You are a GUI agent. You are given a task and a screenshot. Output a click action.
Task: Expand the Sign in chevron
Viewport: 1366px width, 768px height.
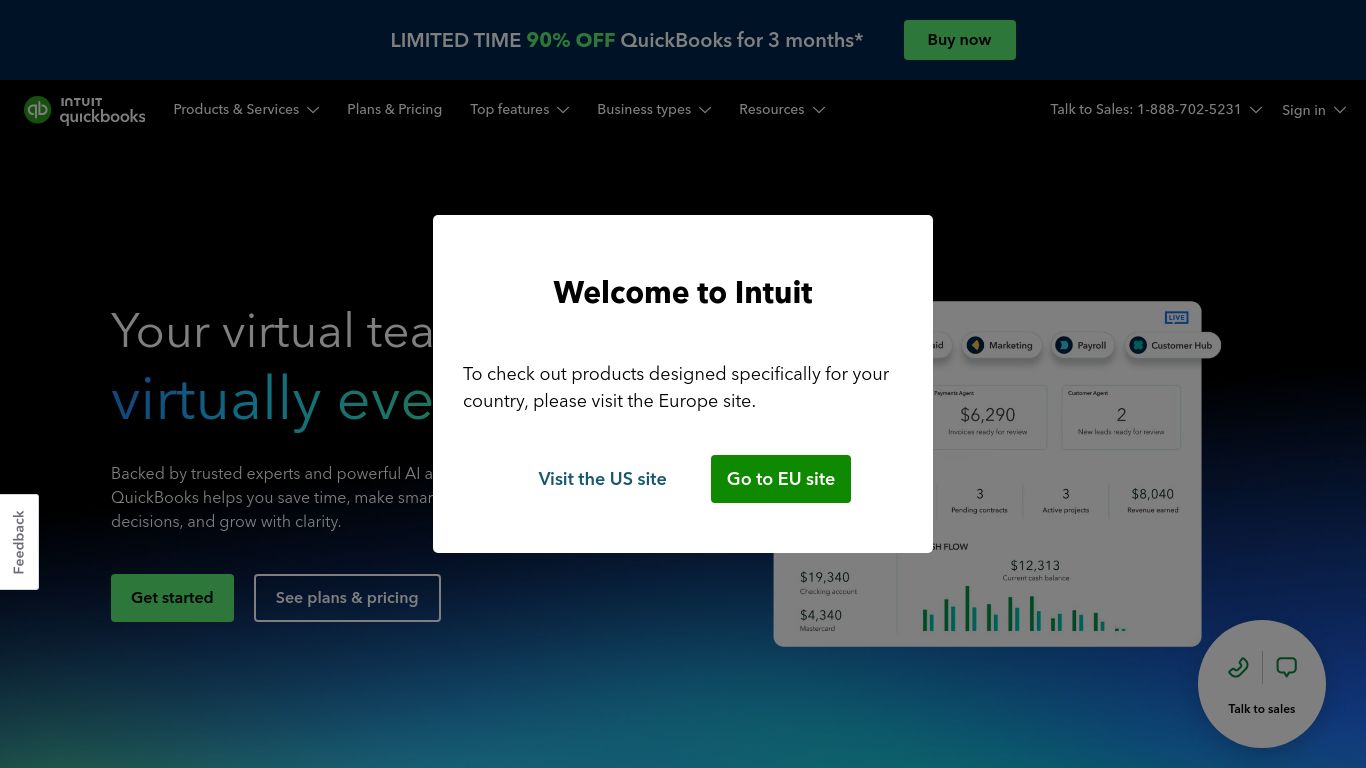1340,110
